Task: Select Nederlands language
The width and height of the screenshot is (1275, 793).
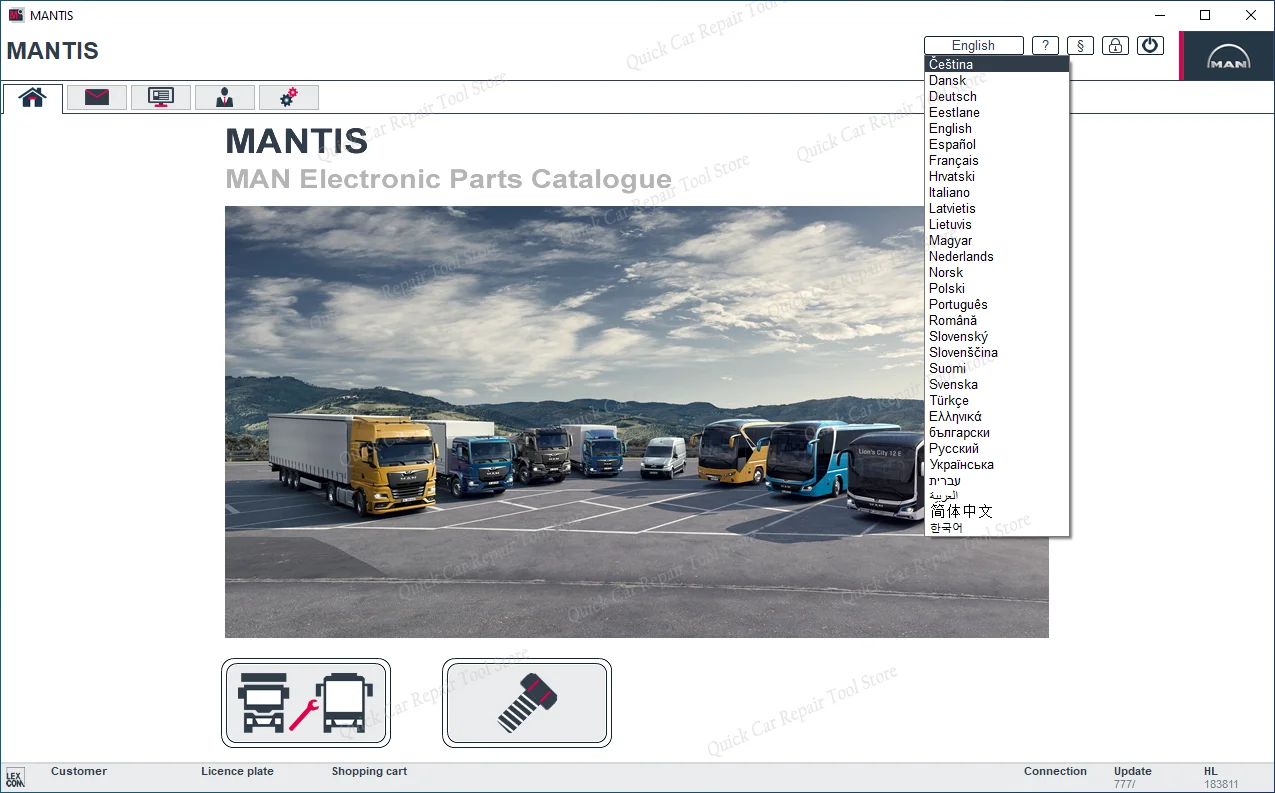Action: point(997,256)
